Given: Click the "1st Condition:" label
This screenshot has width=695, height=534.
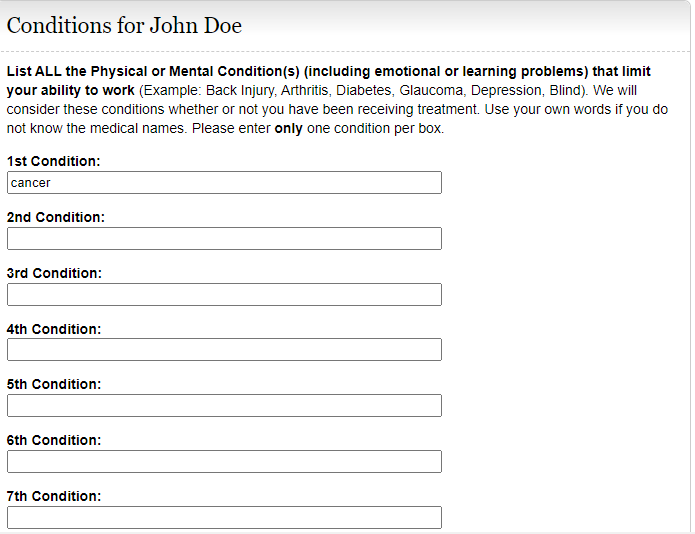Looking at the screenshot, I should pyautogui.click(x=54, y=161).
